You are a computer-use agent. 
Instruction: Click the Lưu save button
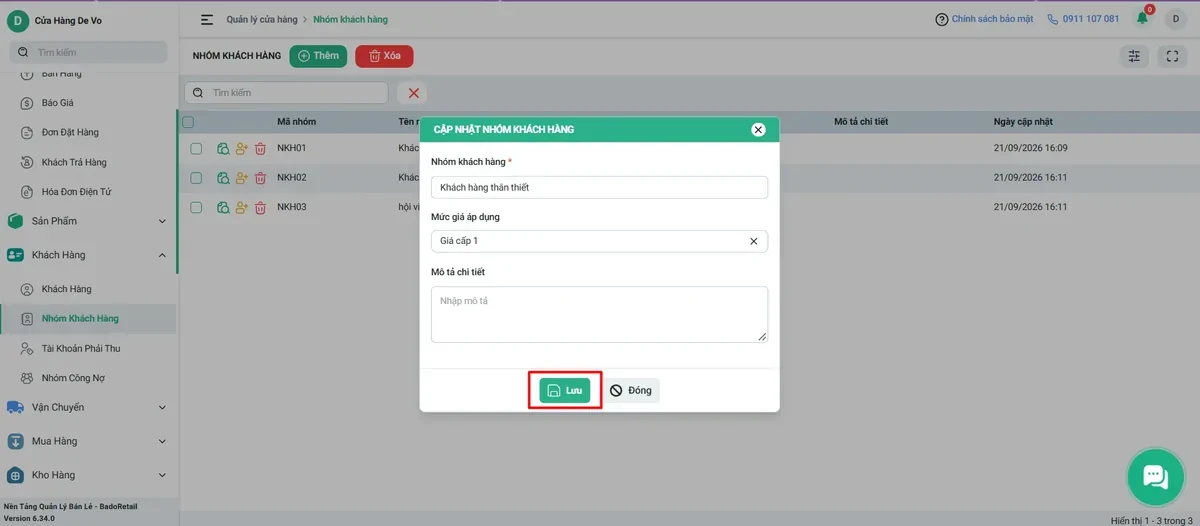[x=565, y=390]
